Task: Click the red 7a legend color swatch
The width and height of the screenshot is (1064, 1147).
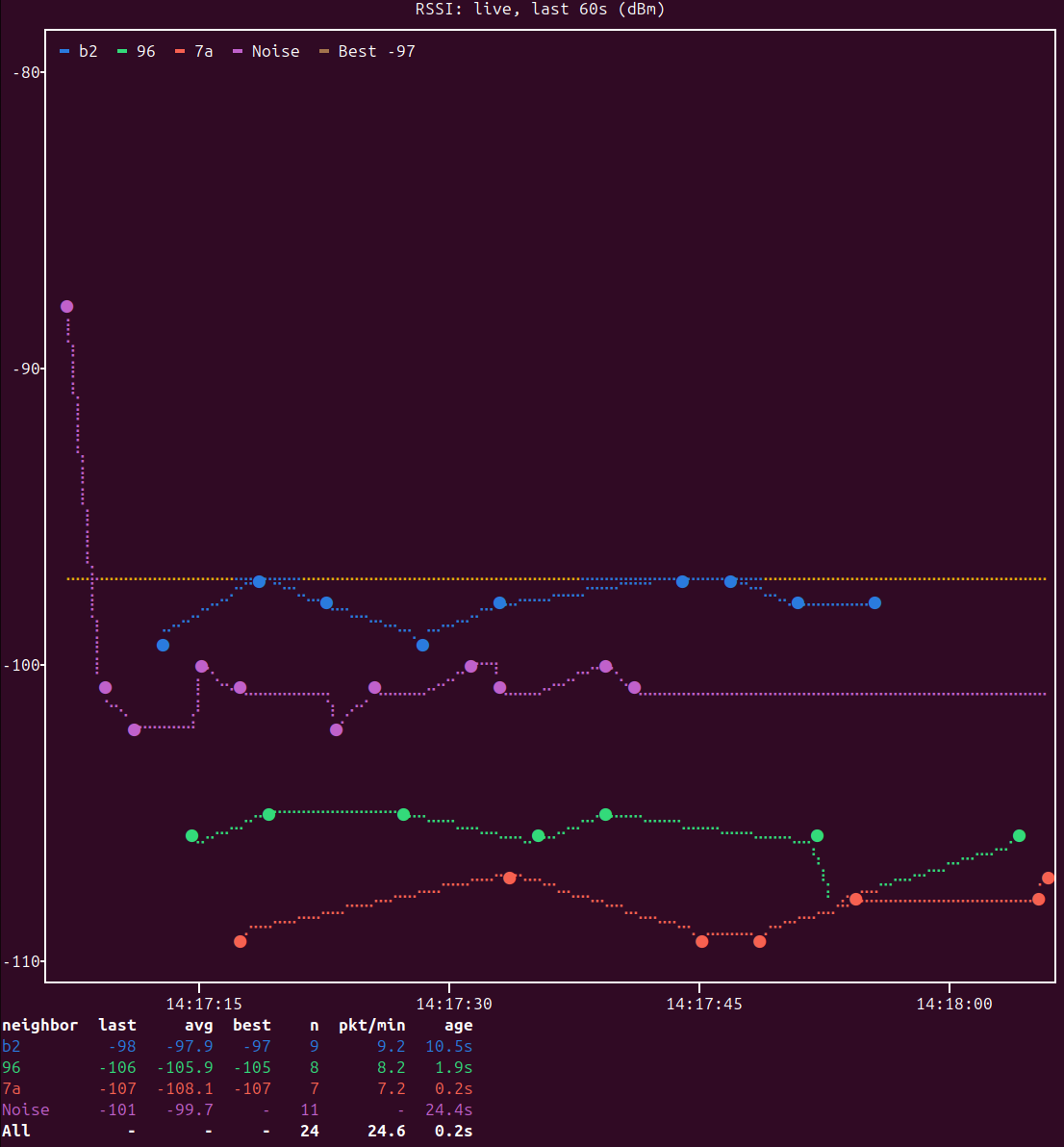Action: click(180, 51)
